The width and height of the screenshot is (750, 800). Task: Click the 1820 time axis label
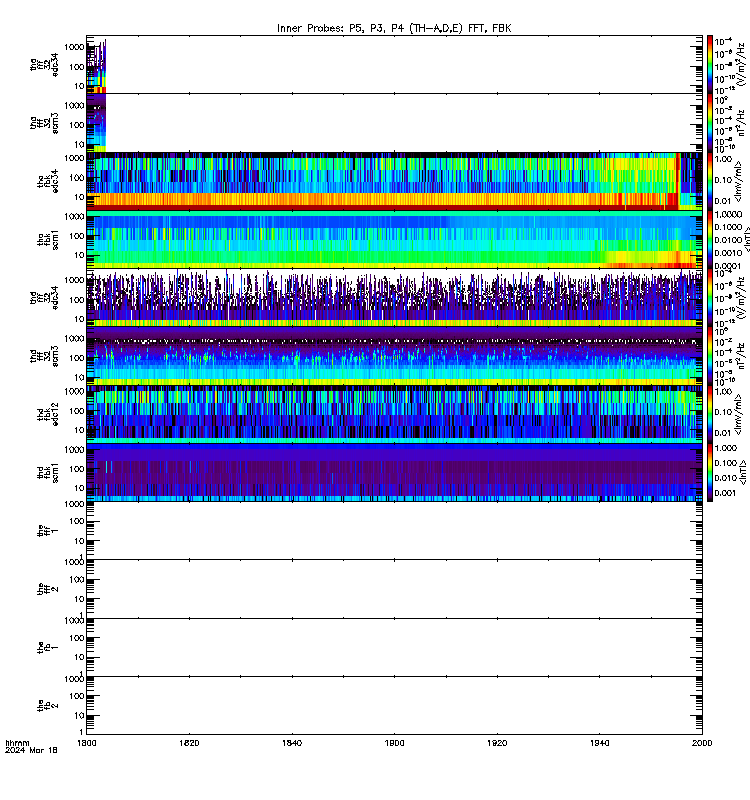pos(189,743)
